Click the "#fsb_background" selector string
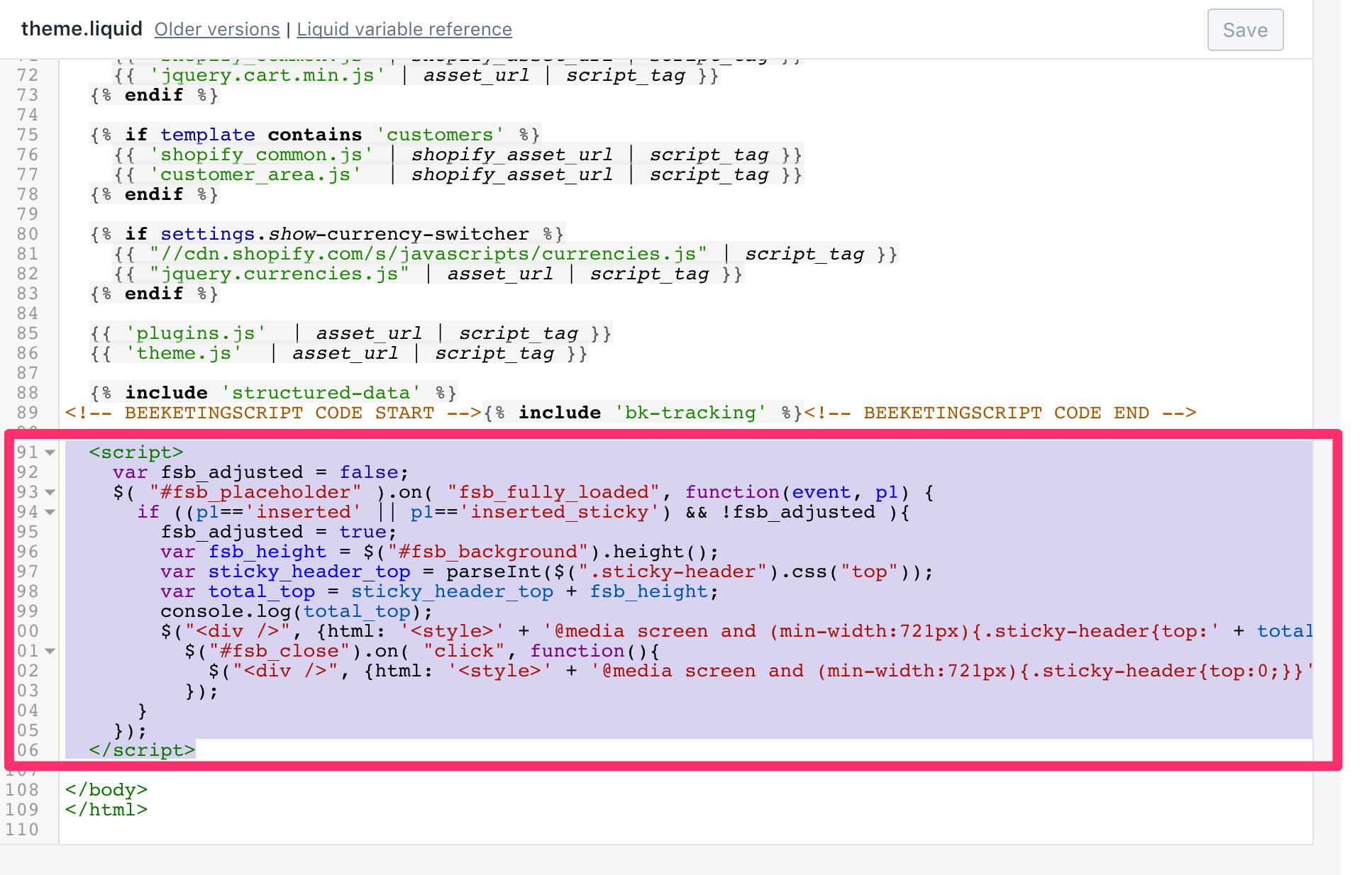The height and width of the screenshot is (875, 1372). pos(488,552)
